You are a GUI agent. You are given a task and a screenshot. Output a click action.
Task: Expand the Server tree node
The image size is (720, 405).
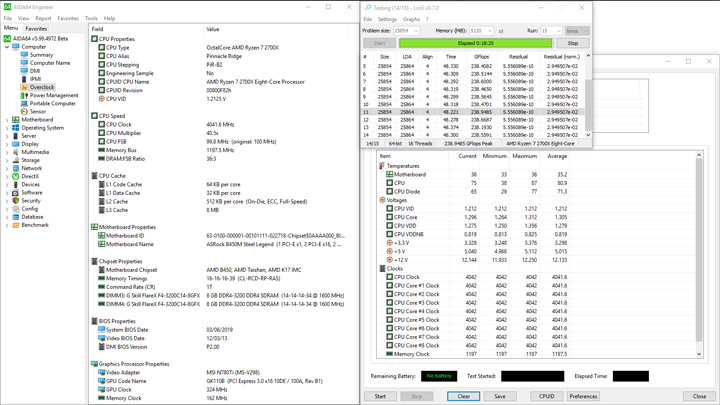7,136
